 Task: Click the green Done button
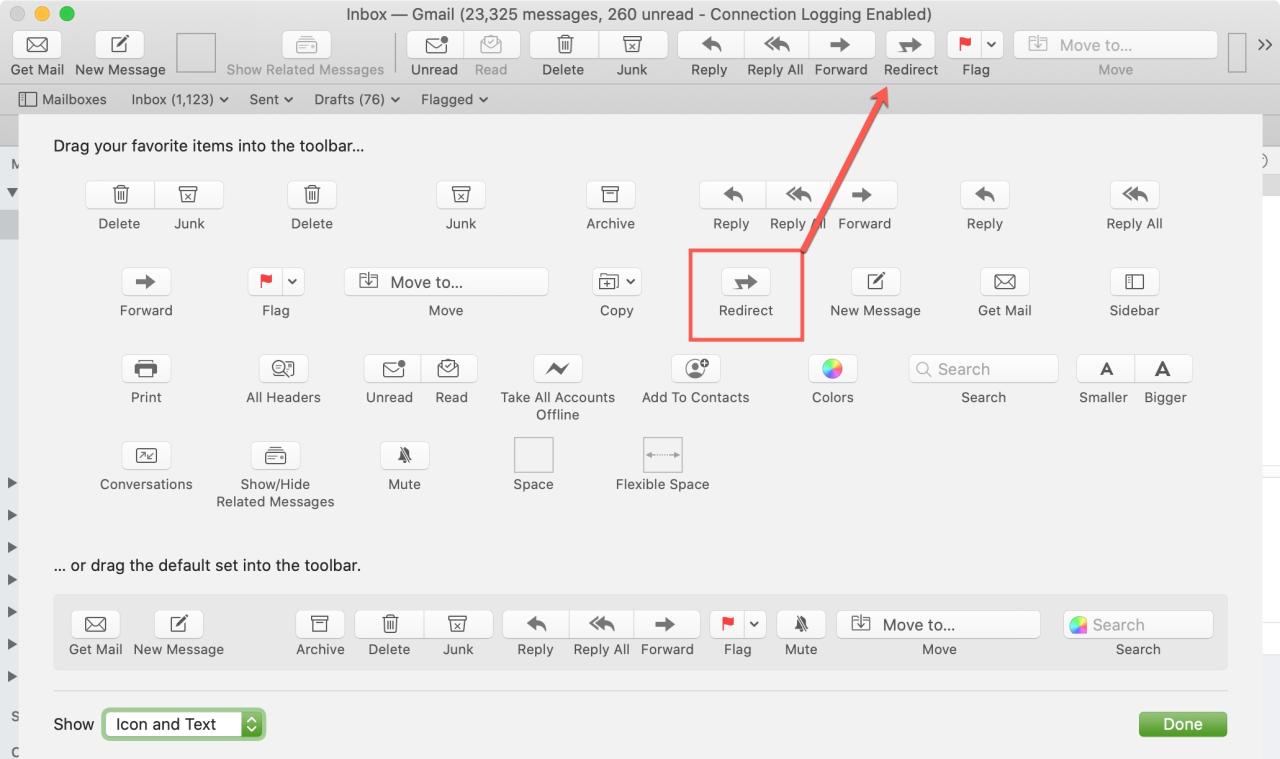(x=1182, y=724)
